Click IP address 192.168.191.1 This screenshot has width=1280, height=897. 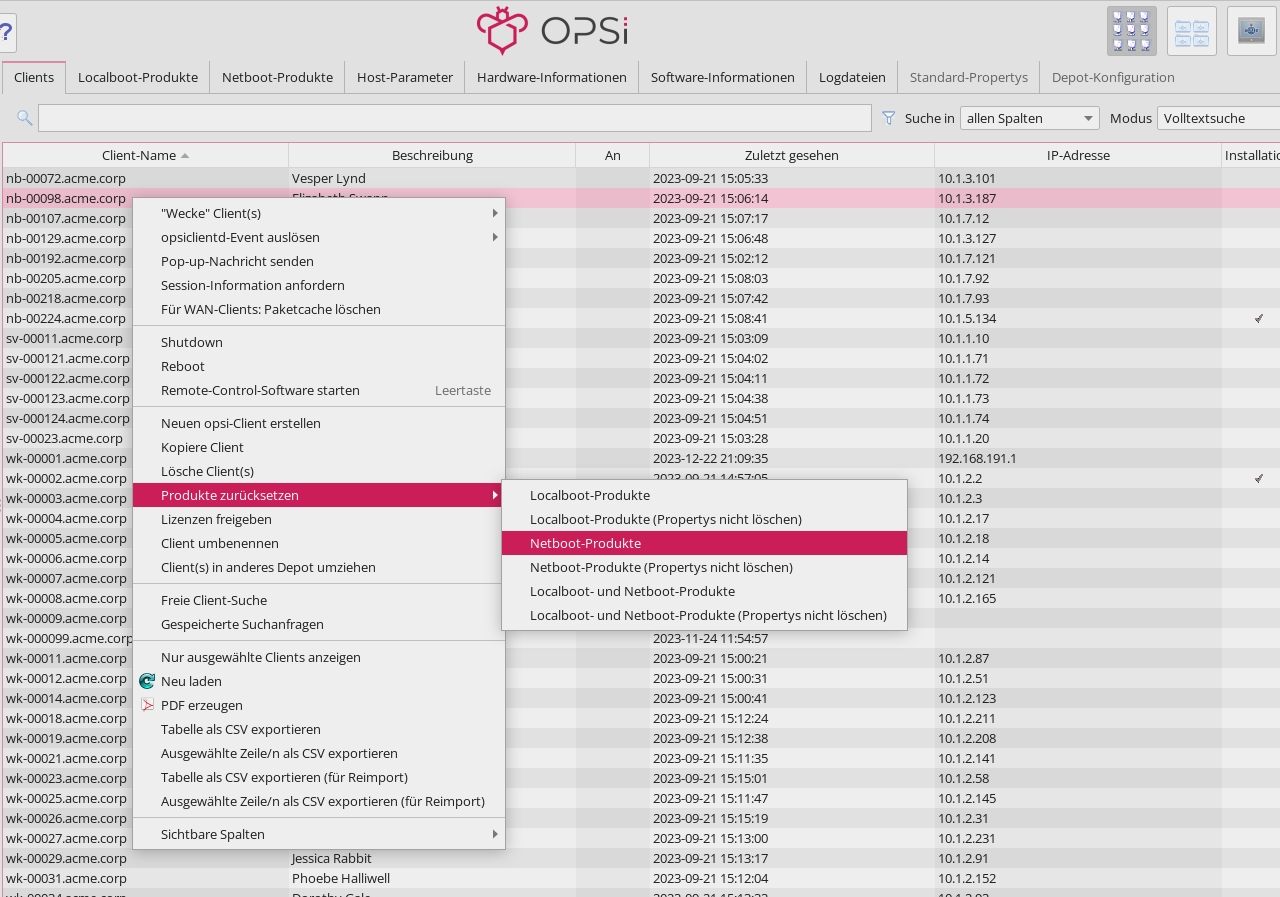pyautogui.click(x=977, y=458)
